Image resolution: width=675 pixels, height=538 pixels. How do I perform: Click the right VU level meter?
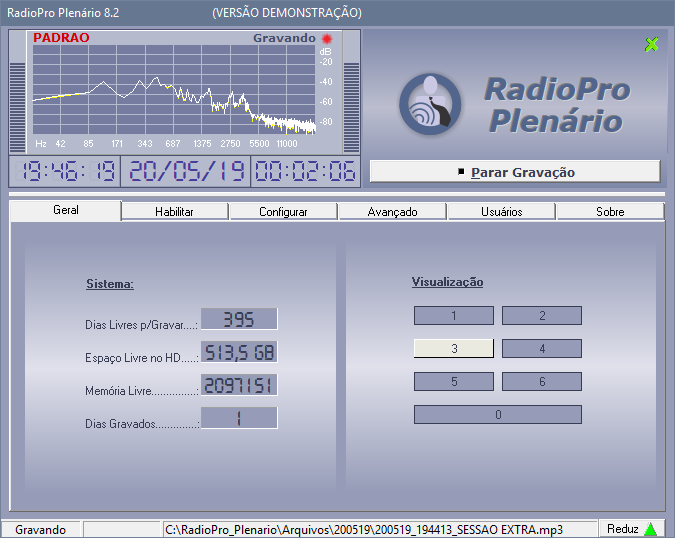(351, 108)
